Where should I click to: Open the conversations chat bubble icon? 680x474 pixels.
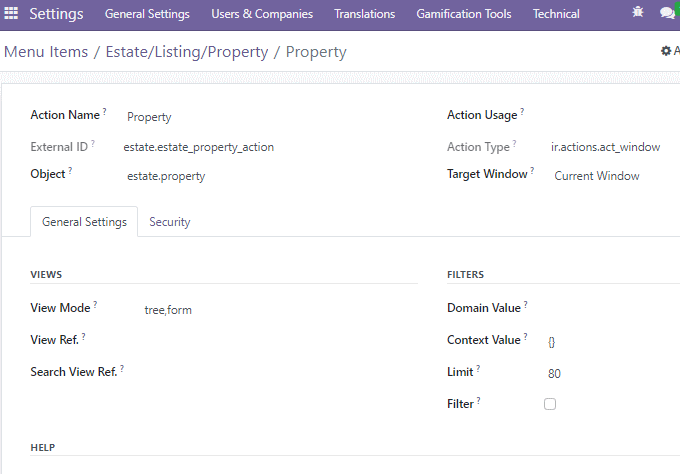[668, 13]
